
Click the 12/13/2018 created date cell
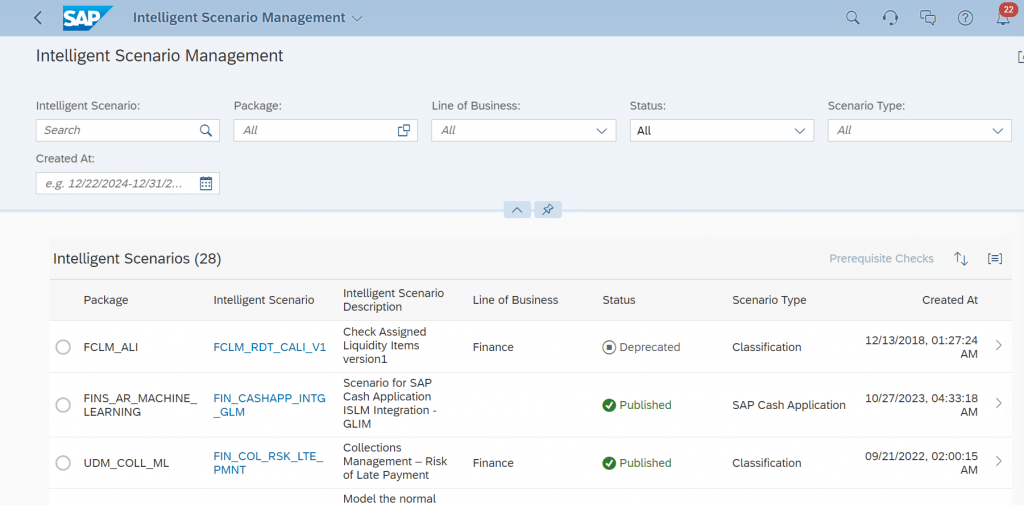pyautogui.click(x=921, y=347)
